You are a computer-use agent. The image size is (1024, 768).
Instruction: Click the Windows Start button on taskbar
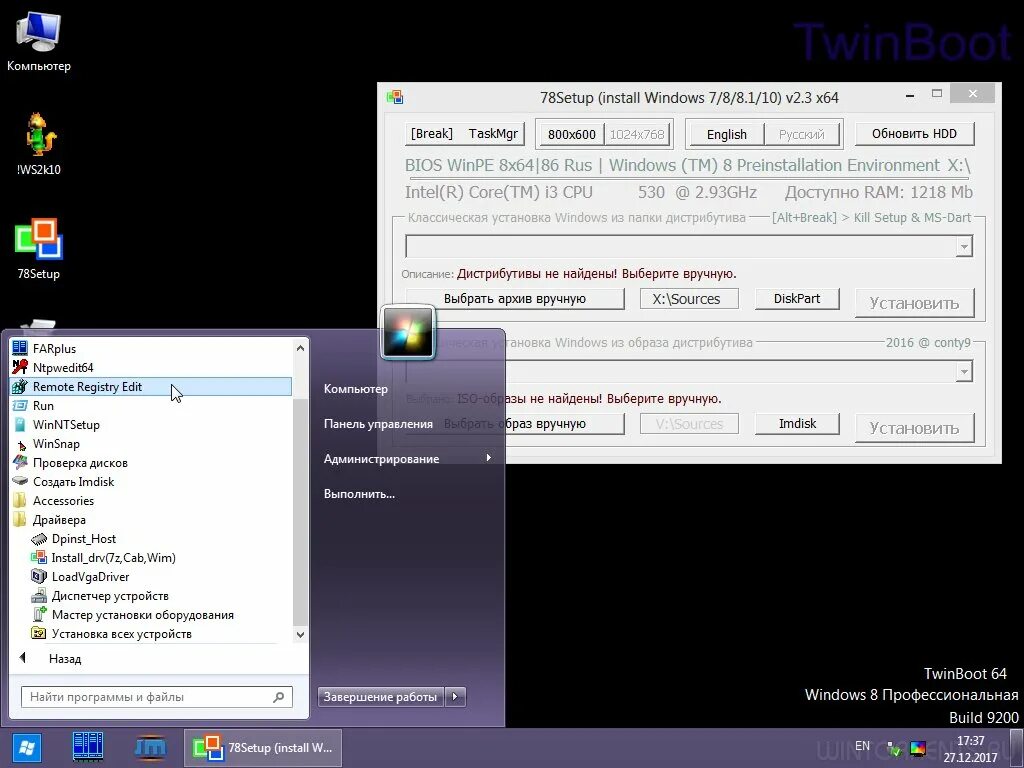(x=26, y=747)
